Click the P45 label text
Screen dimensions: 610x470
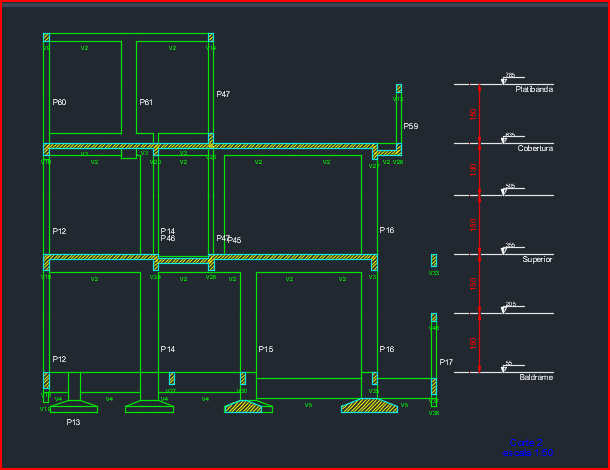pos(235,241)
